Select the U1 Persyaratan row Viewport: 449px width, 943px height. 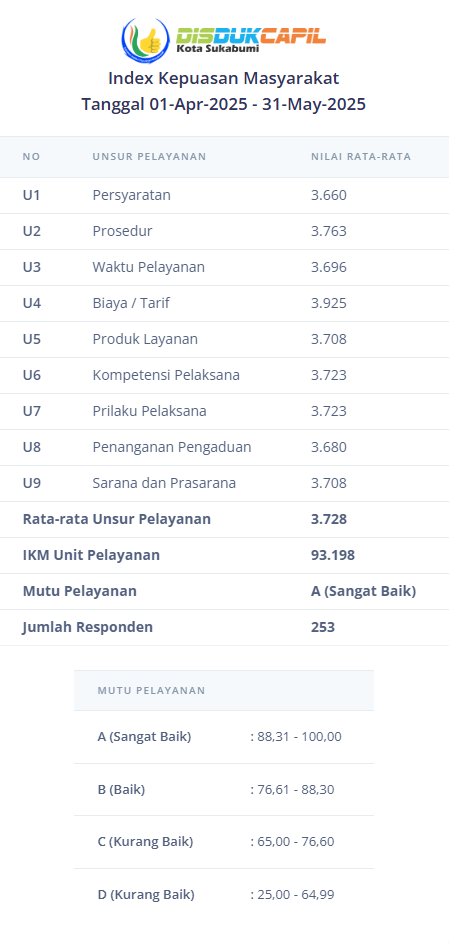pyautogui.click(x=224, y=195)
